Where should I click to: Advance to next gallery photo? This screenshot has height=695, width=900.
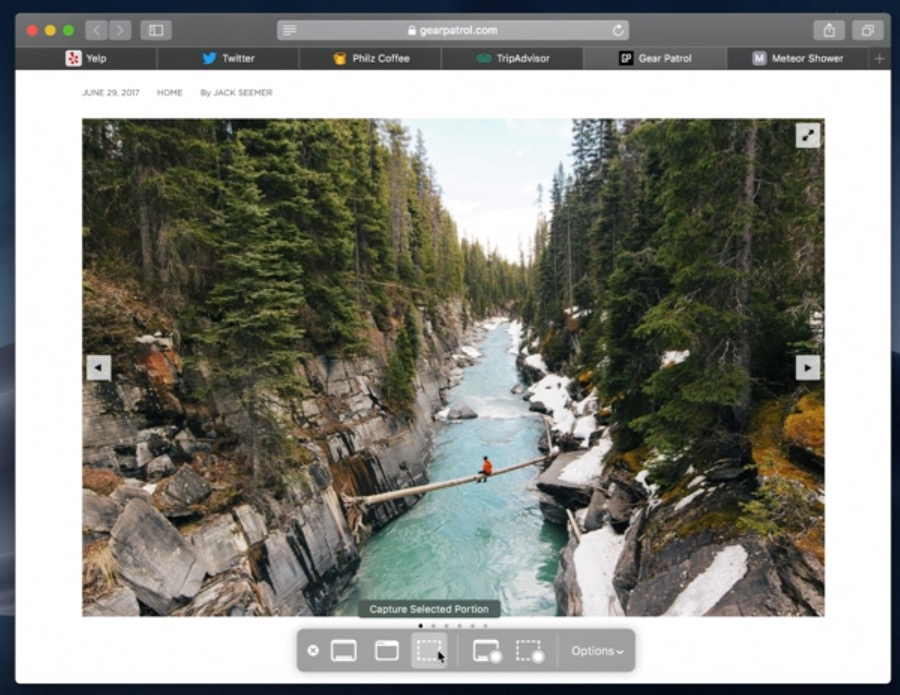click(807, 368)
